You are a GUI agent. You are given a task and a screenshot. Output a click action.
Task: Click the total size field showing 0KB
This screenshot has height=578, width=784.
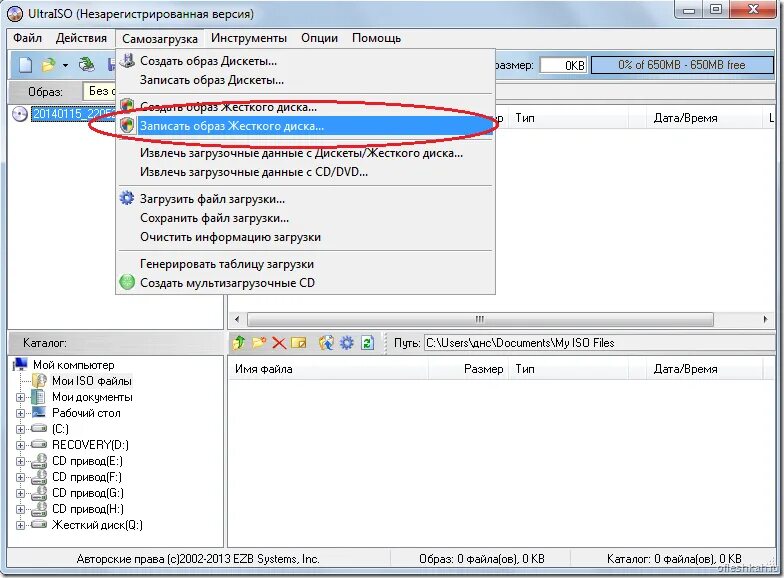[x=563, y=66]
